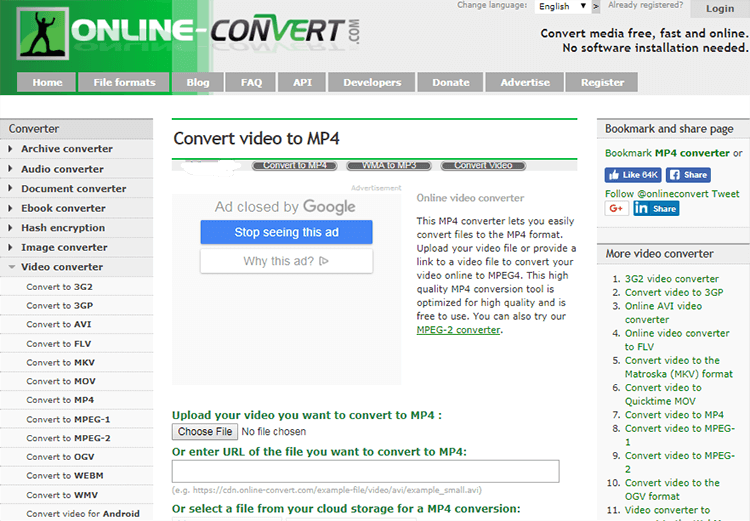The image size is (750, 521).
Task: Open the Register tab
Action: [602, 82]
